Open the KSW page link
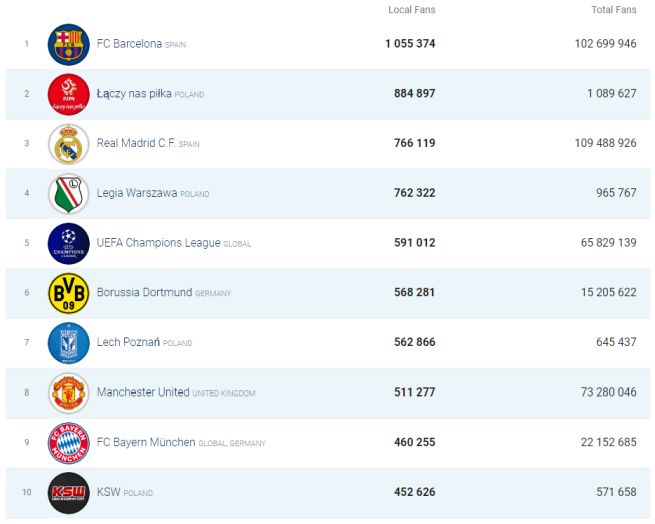This screenshot has width=655, height=524. (x=108, y=493)
